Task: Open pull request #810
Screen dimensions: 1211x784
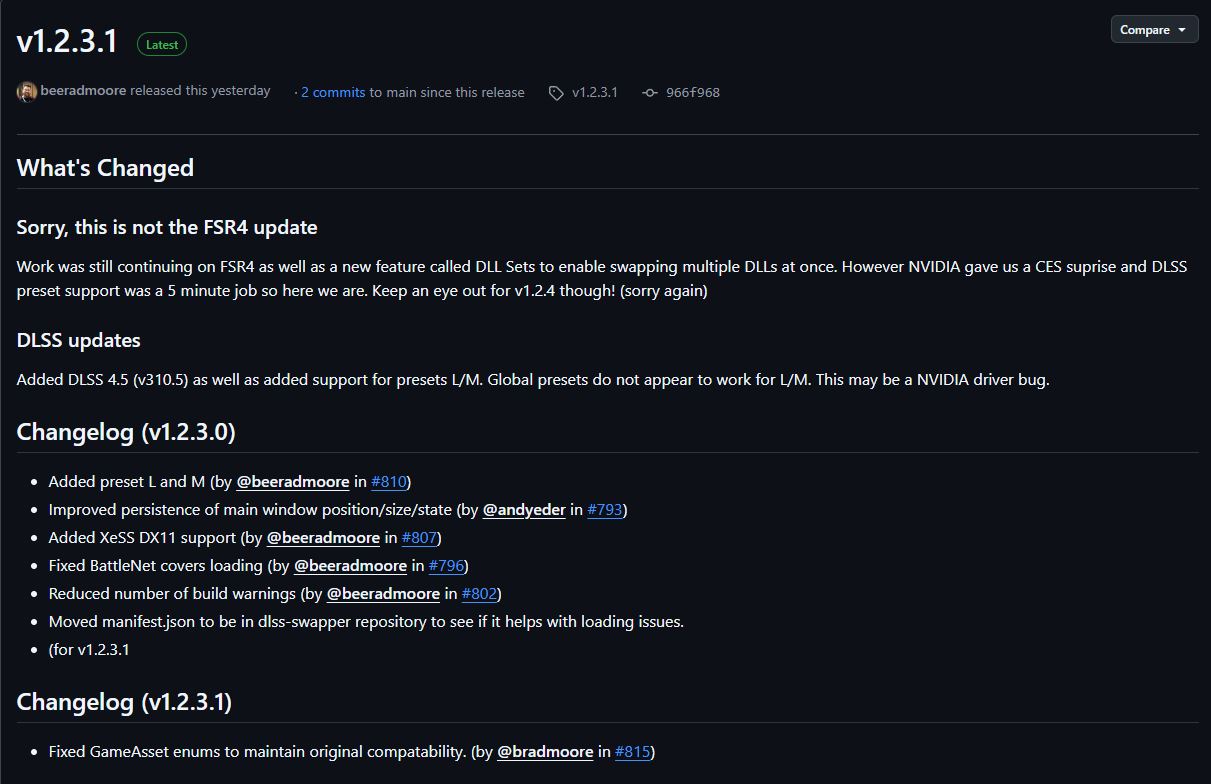Action: click(390, 481)
